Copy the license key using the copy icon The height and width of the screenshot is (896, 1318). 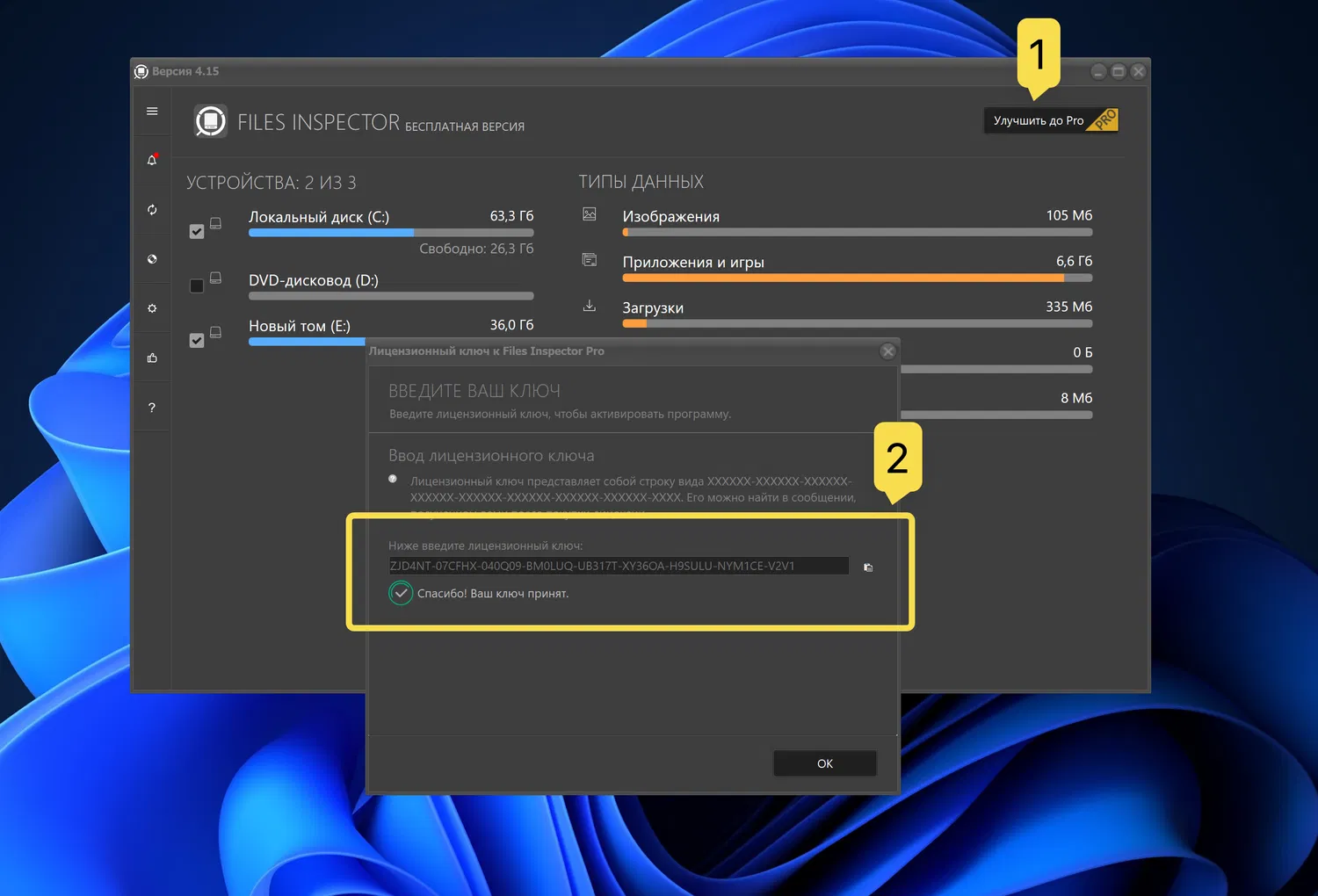(867, 567)
